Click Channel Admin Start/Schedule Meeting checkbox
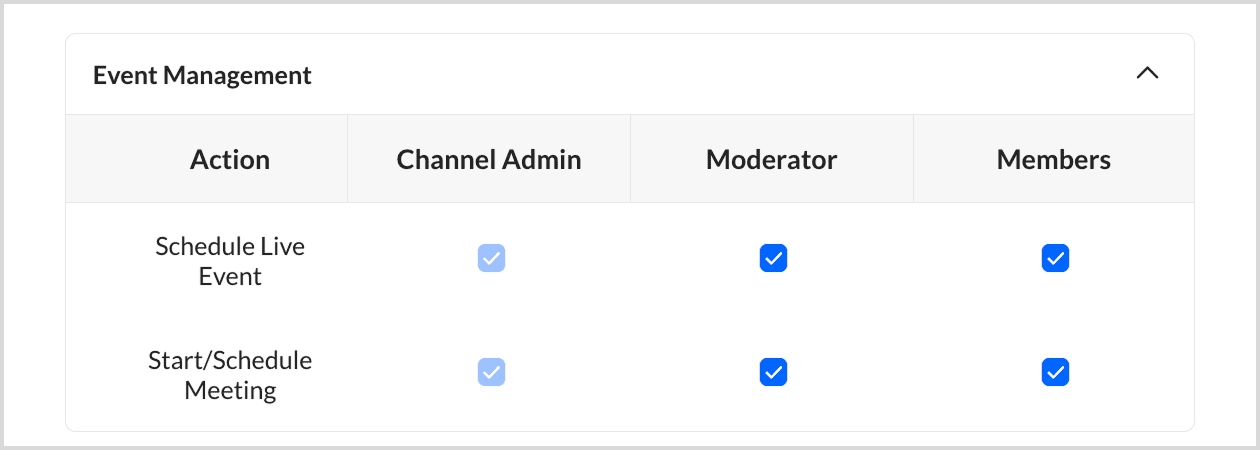 point(491,372)
